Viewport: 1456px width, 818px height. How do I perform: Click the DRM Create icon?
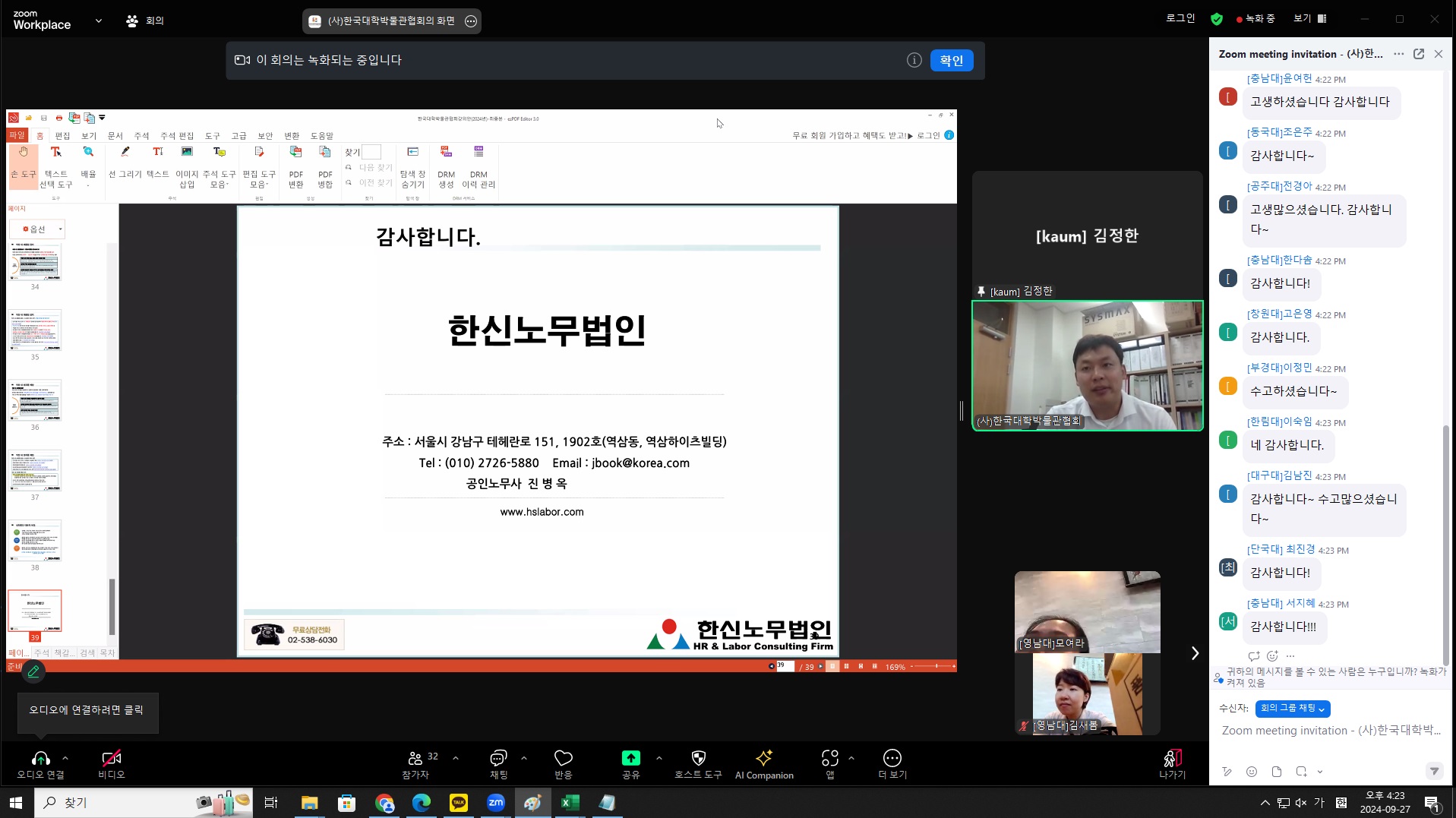pos(446,166)
